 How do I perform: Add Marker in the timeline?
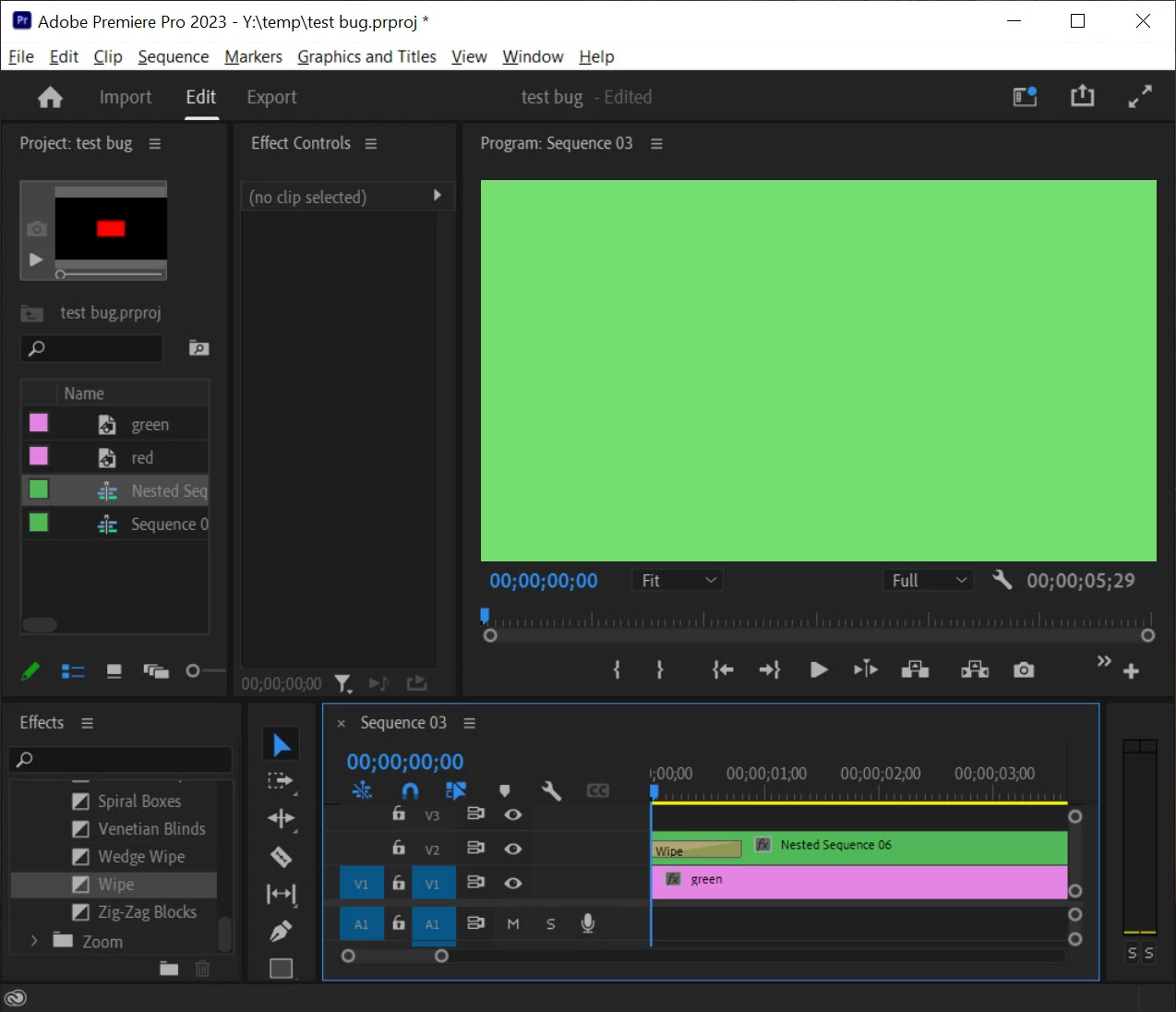coord(504,791)
